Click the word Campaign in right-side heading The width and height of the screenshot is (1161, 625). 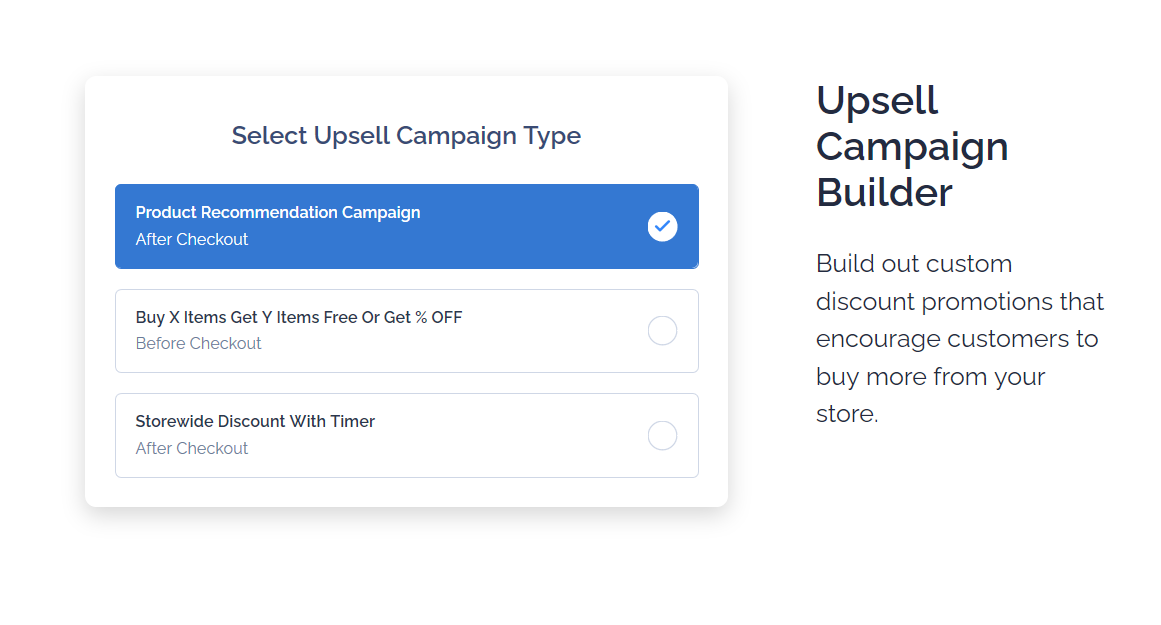click(x=912, y=147)
